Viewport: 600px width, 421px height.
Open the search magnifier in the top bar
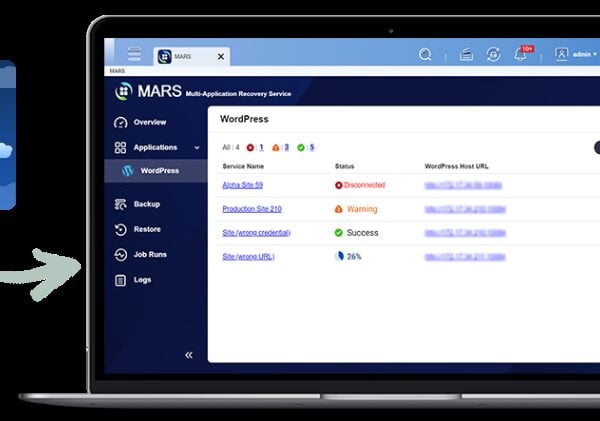click(425, 54)
